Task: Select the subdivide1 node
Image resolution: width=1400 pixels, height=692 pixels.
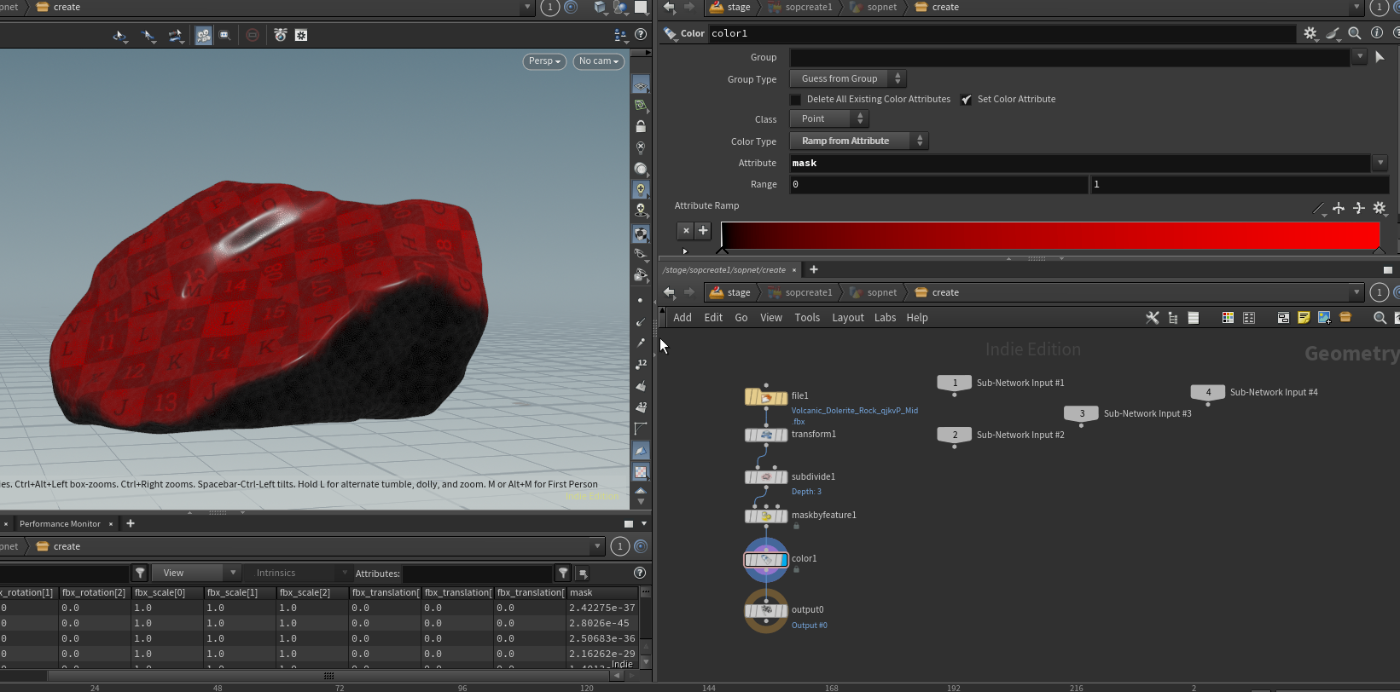Action: [766, 477]
